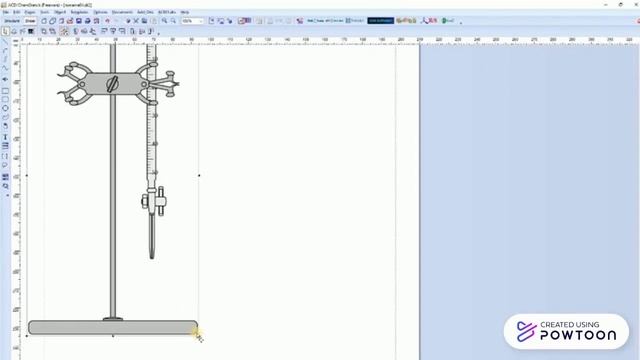Select the Rounded Rectangle tool
The width and height of the screenshot is (640, 360).
(x=5, y=99)
